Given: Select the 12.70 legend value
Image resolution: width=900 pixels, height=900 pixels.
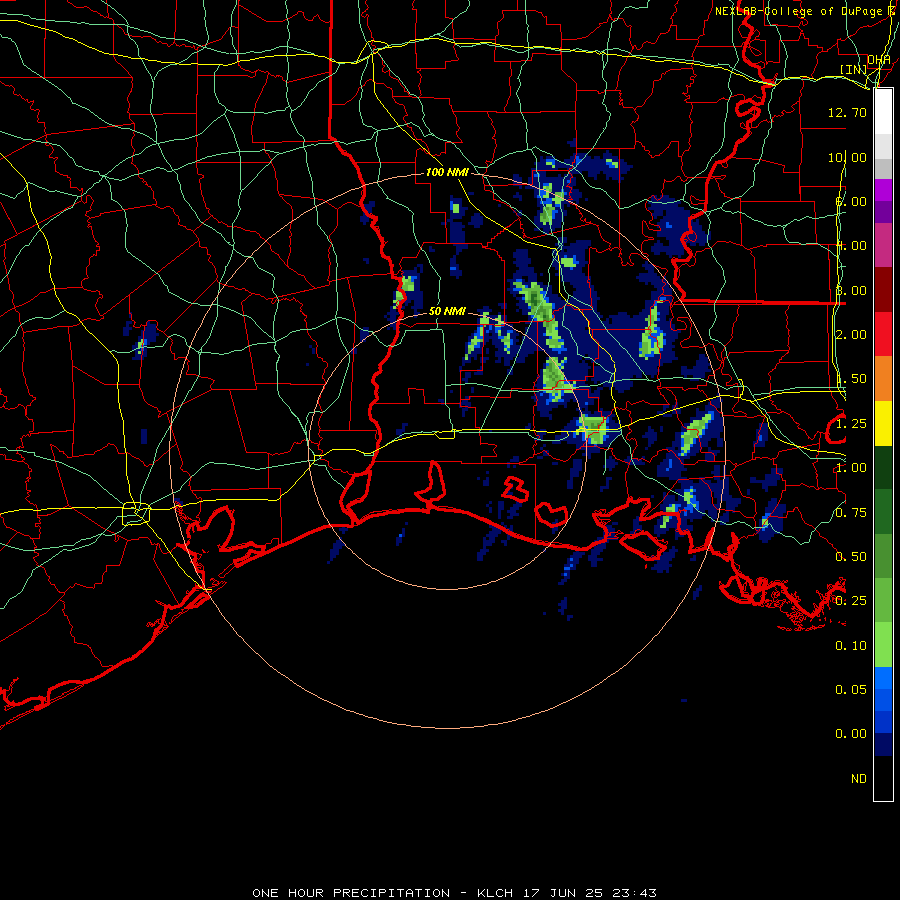Looking at the screenshot, I should [847, 112].
